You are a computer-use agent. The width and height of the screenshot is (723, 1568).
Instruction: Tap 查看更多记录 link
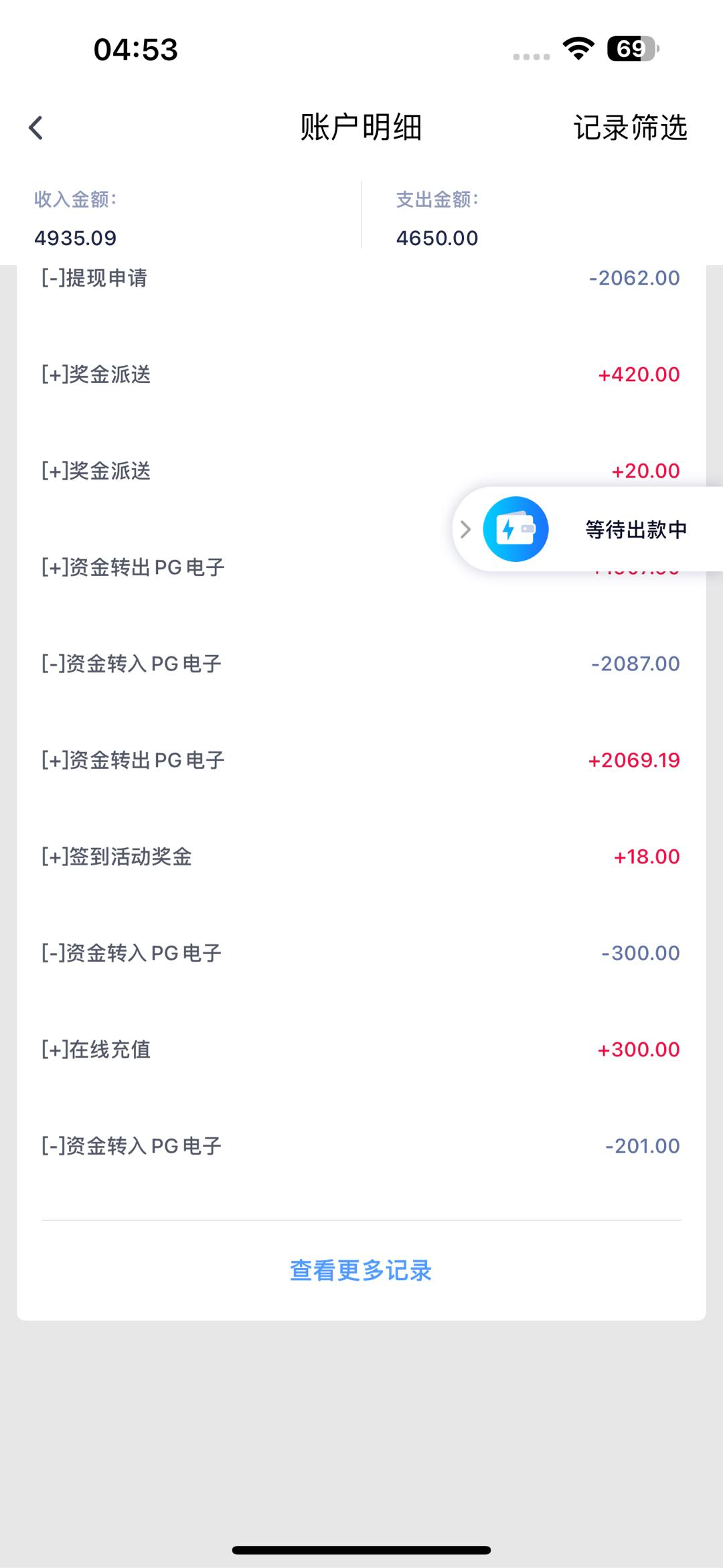coord(361,1271)
